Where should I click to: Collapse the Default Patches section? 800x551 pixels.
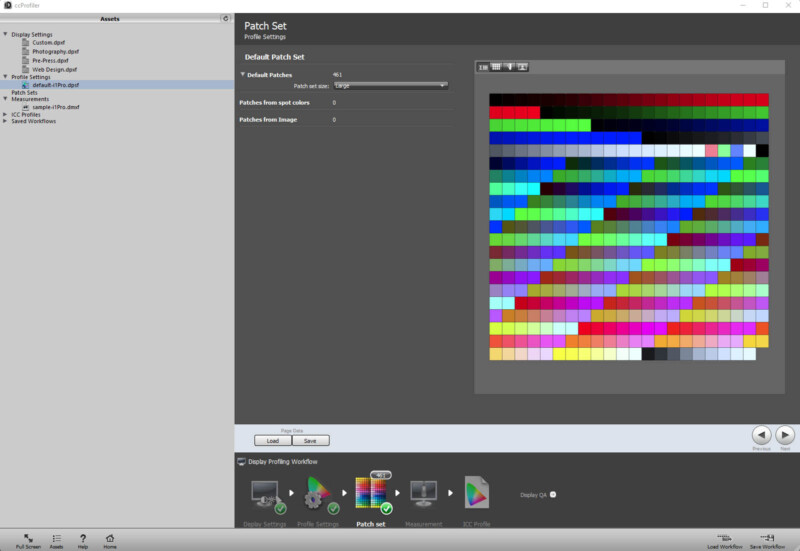(243, 75)
